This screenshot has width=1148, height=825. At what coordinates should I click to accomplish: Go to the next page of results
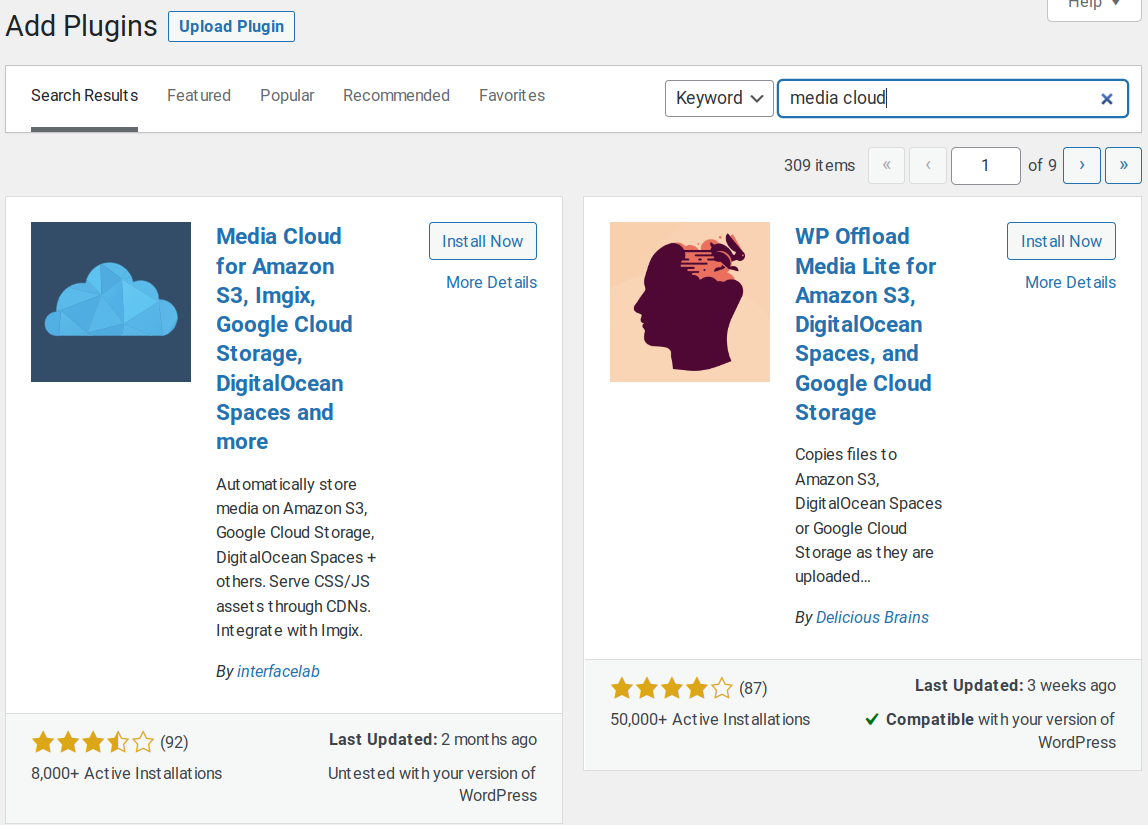point(1081,165)
